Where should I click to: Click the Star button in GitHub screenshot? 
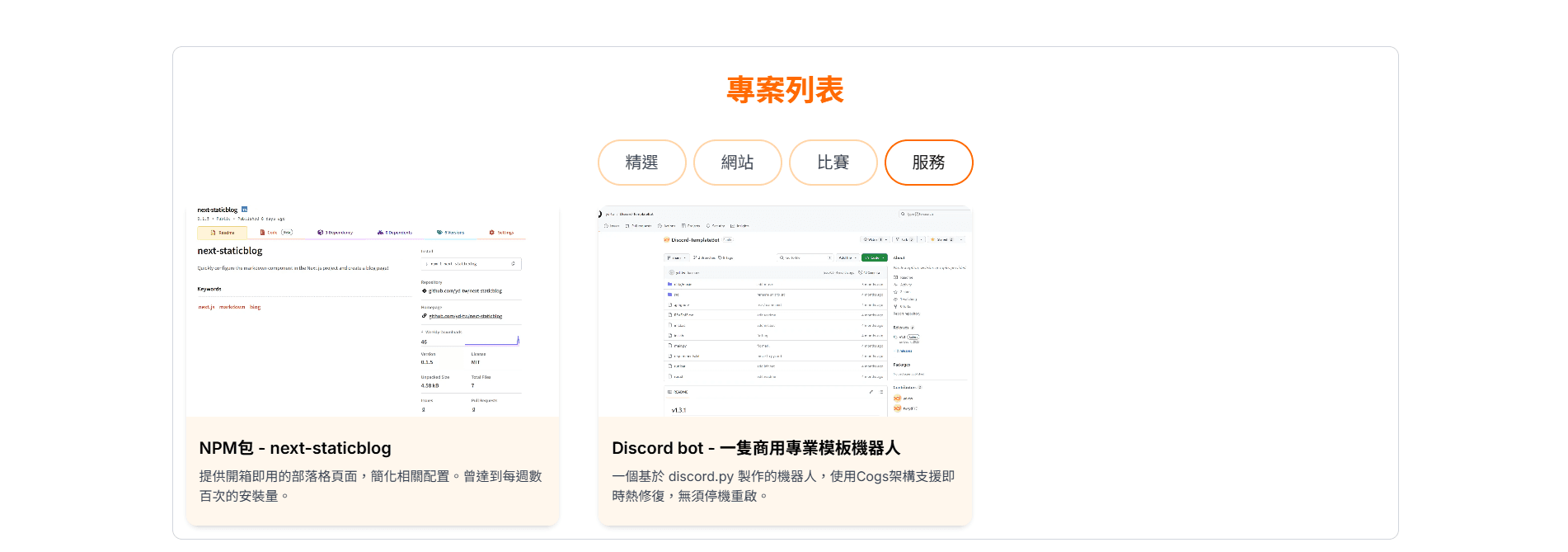coord(942,239)
